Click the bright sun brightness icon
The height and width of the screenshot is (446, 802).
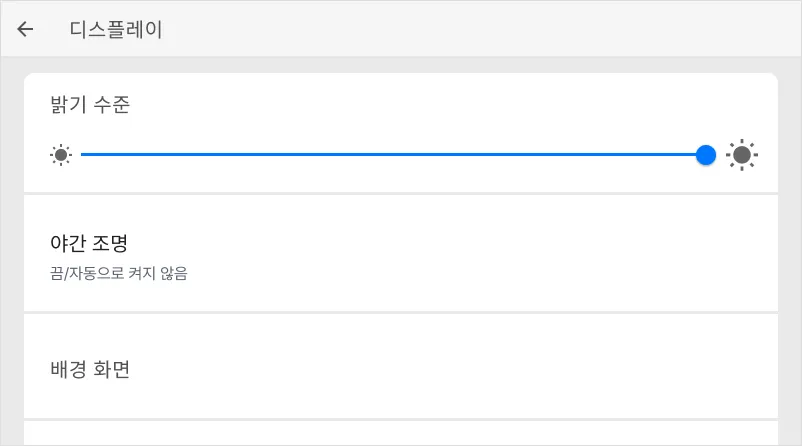[x=742, y=155]
